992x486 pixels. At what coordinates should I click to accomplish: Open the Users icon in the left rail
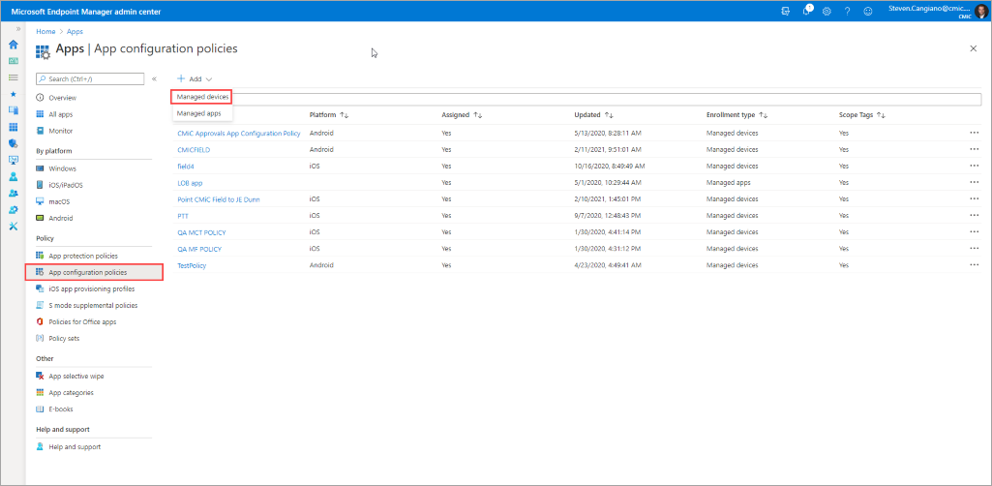coord(13,177)
